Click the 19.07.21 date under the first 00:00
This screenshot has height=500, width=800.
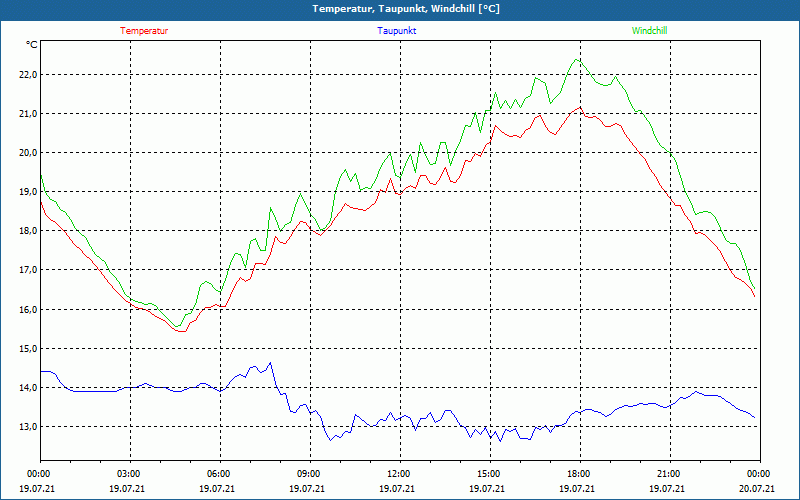[x=37, y=489]
